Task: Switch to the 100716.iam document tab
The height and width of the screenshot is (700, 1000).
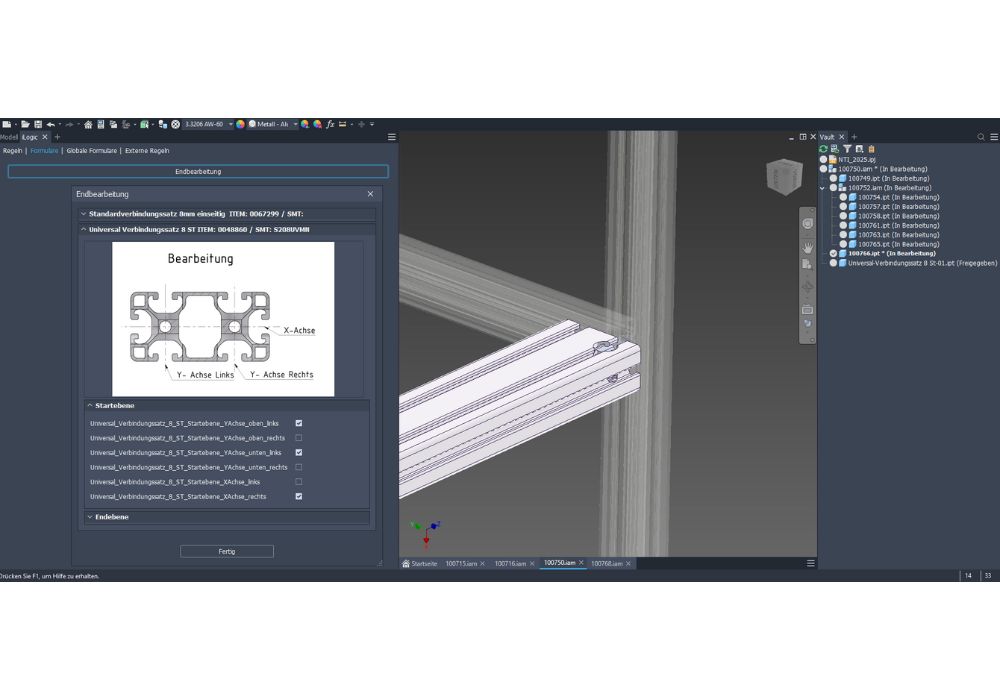Action: 509,564
